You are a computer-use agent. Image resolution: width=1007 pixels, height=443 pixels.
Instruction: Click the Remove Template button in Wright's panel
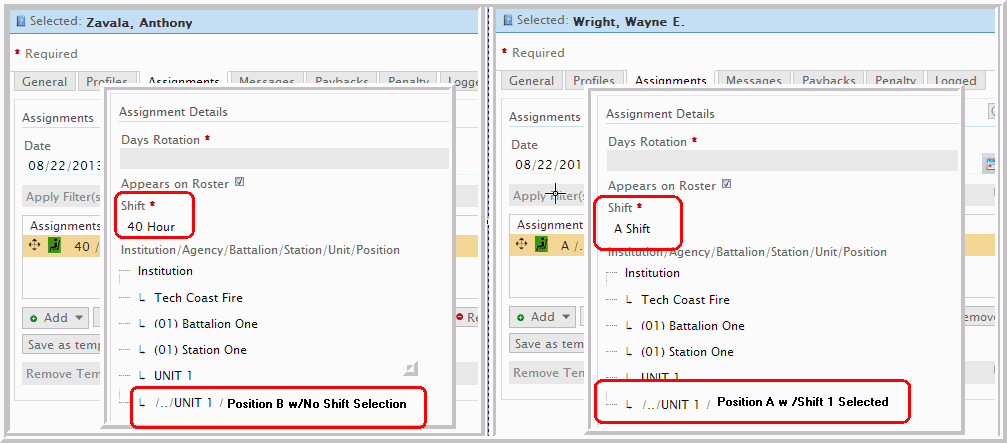point(549,373)
